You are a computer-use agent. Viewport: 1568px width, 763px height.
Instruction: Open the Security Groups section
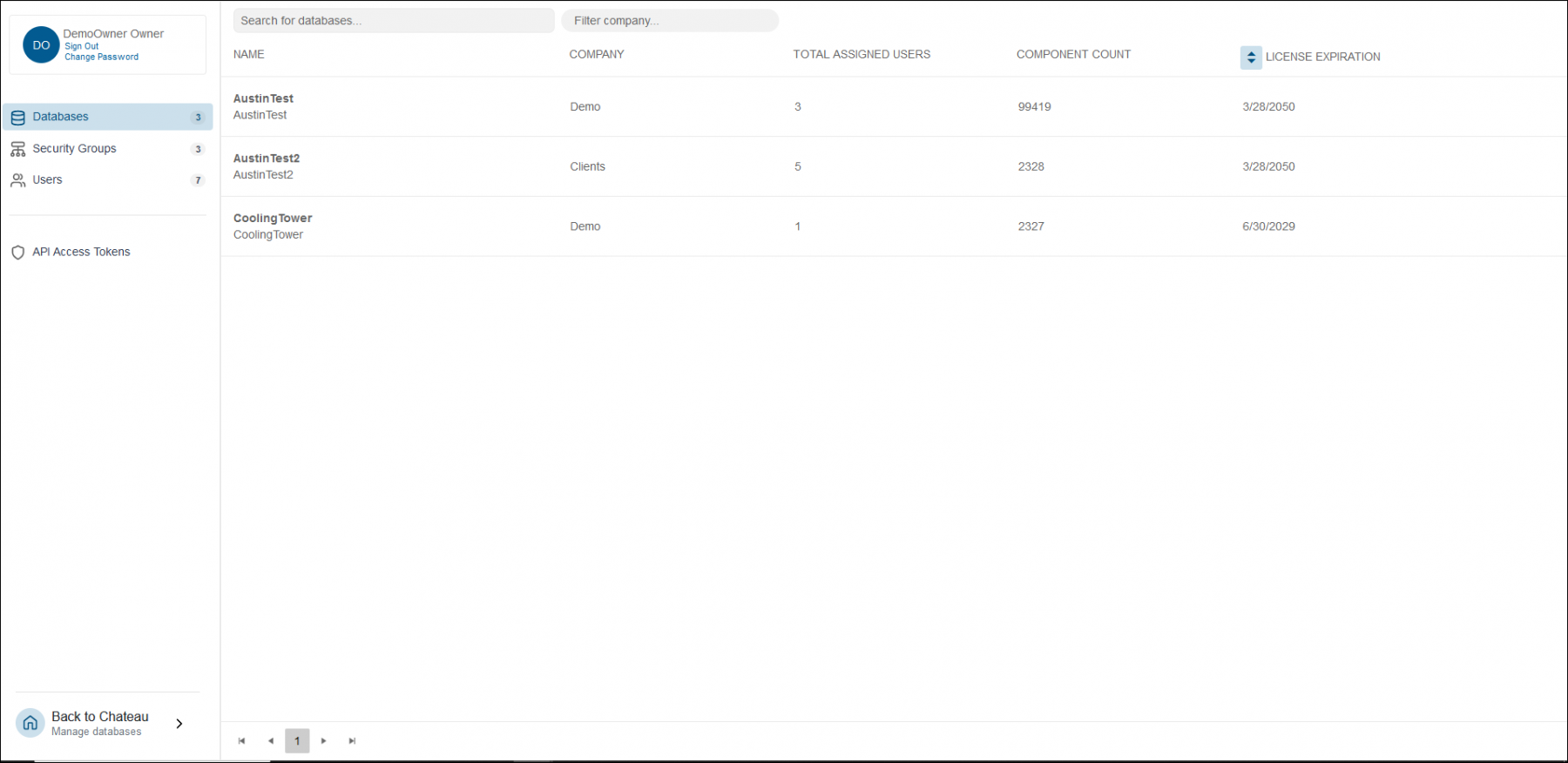[x=108, y=149]
